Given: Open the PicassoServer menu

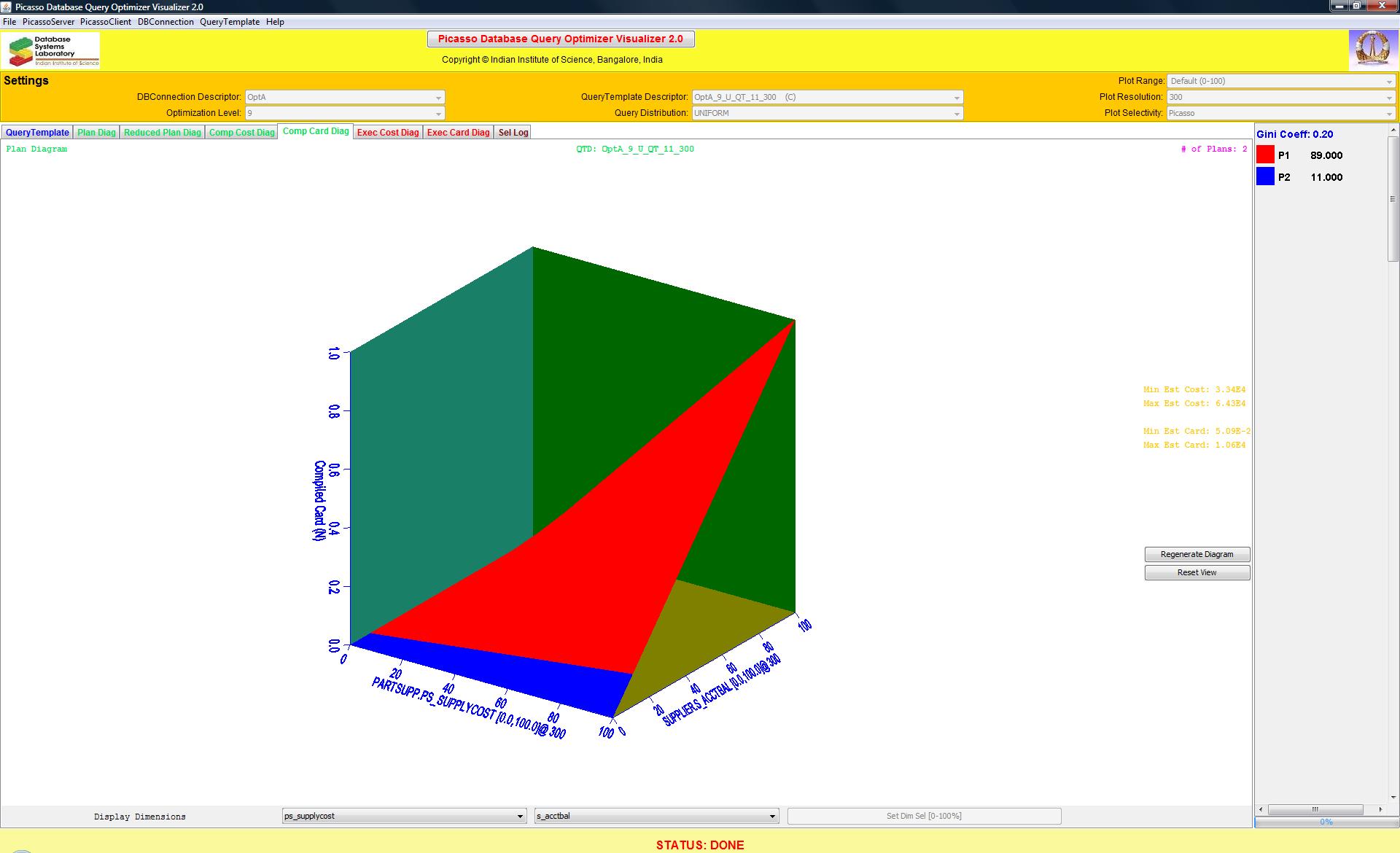Looking at the screenshot, I should [48, 22].
